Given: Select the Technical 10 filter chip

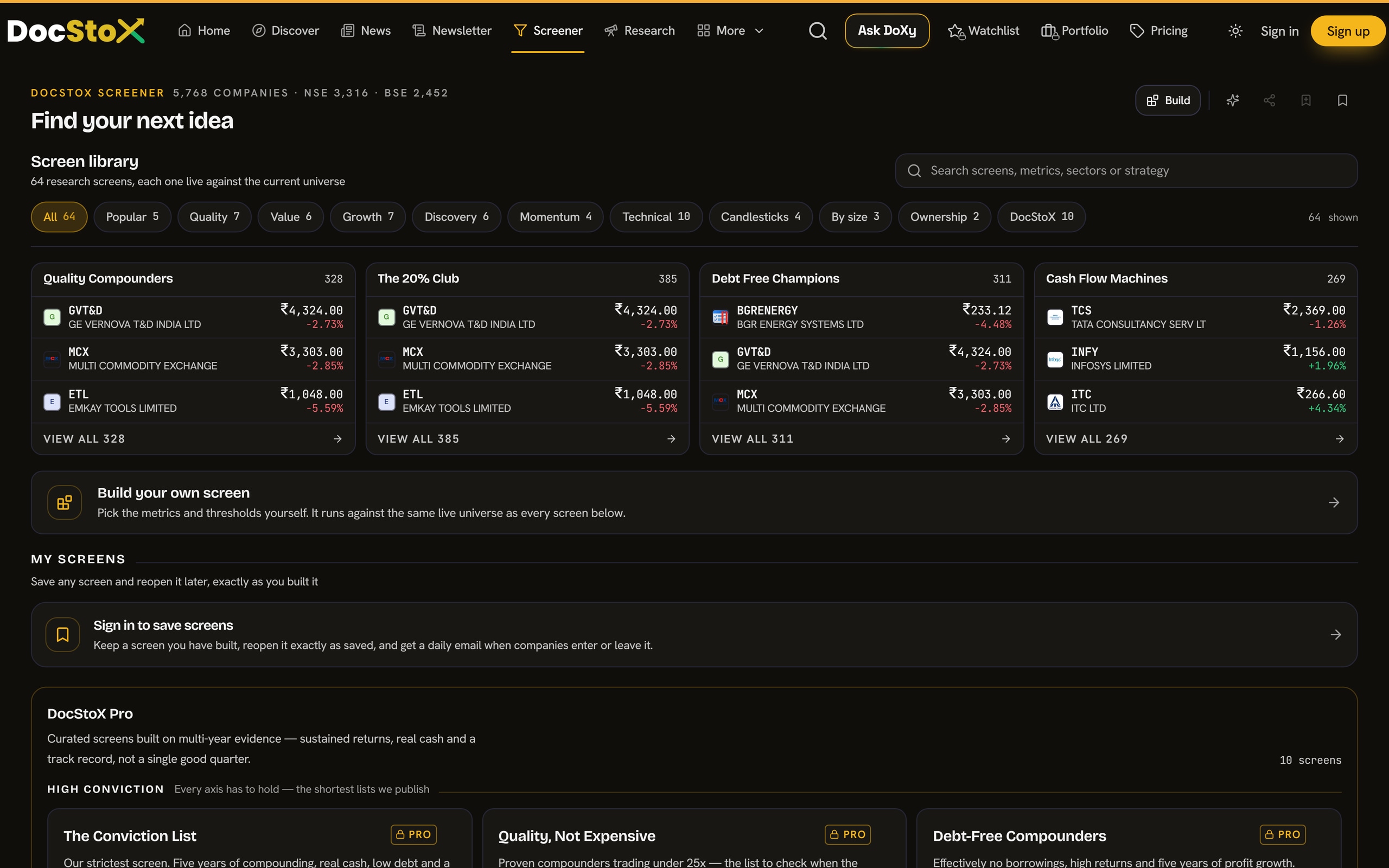Looking at the screenshot, I should click(x=656, y=217).
